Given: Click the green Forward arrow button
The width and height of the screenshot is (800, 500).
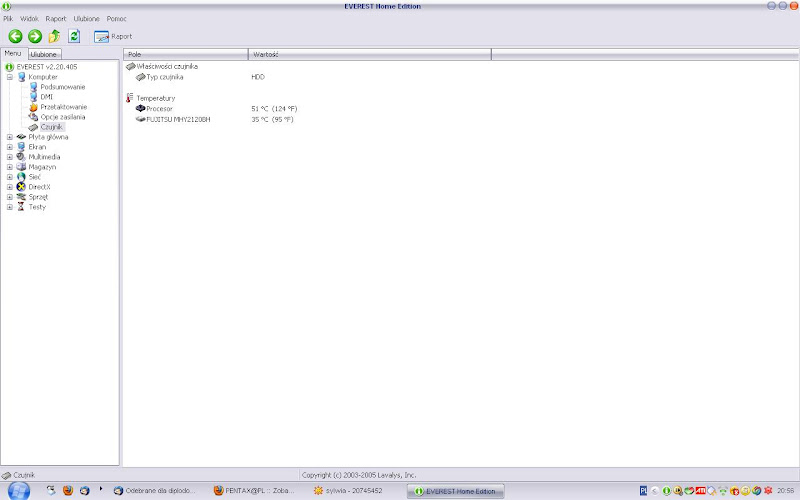Looking at the screenshot, I should pos(35,36).
